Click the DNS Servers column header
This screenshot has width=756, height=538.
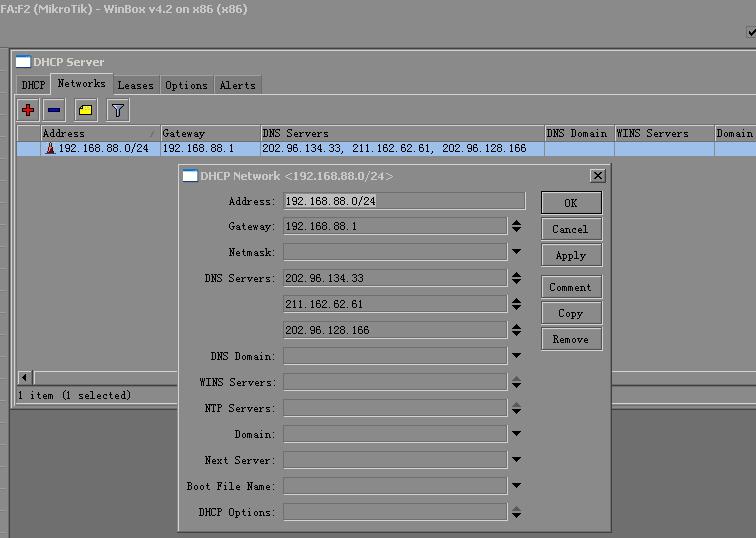coord(402,133)
